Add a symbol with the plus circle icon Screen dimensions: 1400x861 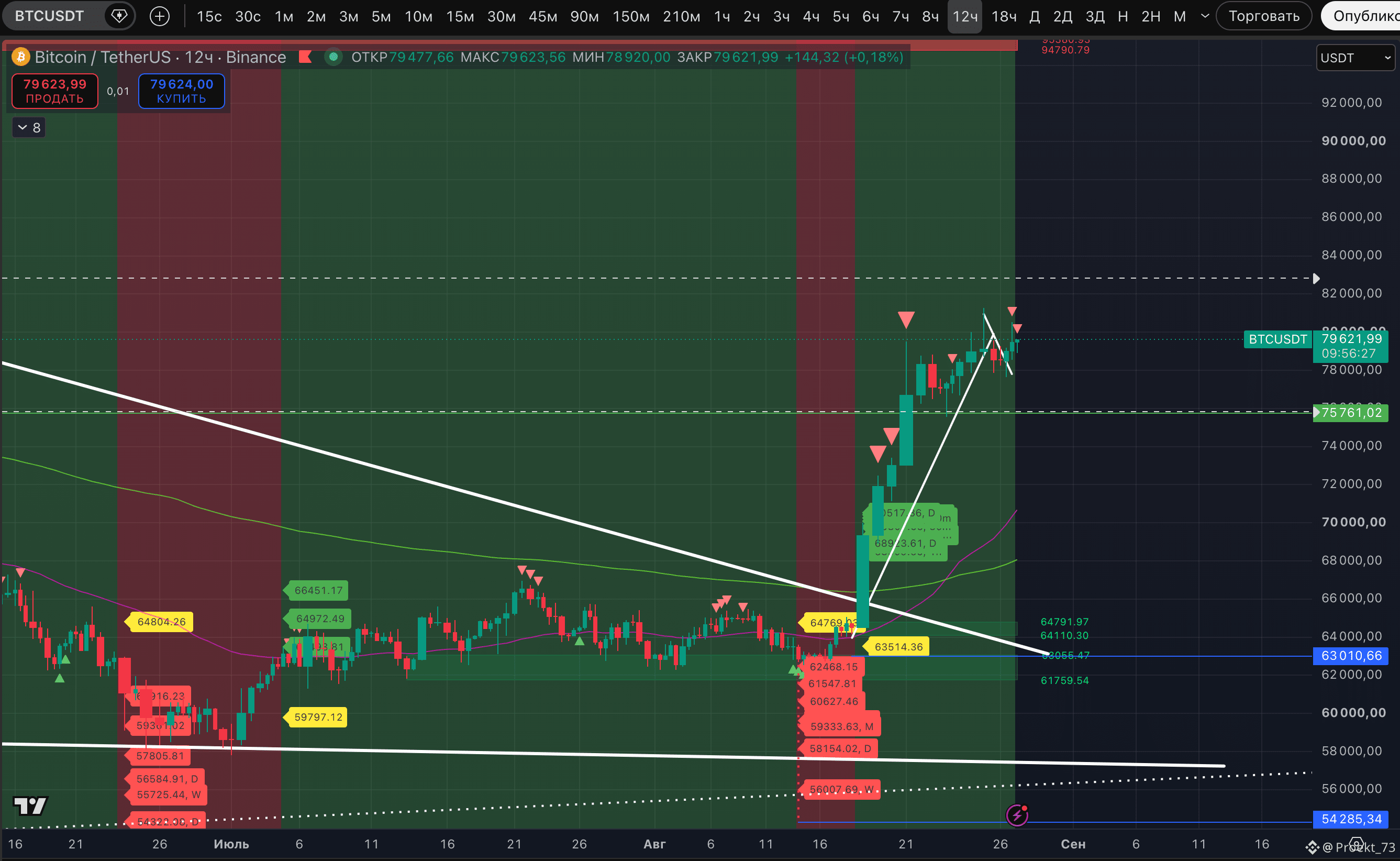click(159, 16)
